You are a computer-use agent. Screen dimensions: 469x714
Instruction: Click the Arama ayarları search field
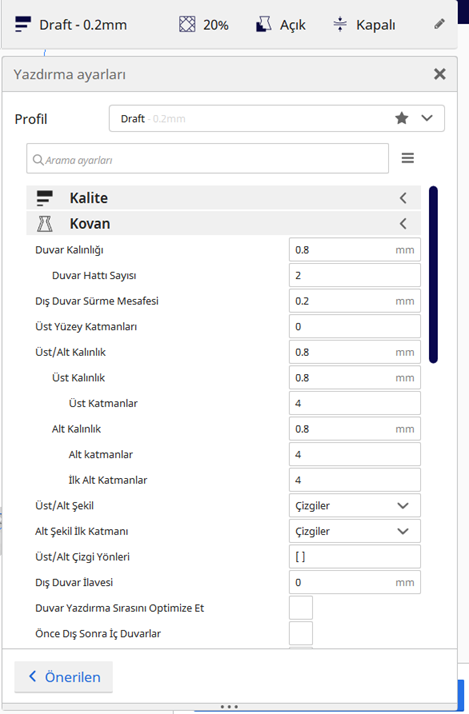tap(208, 158)
